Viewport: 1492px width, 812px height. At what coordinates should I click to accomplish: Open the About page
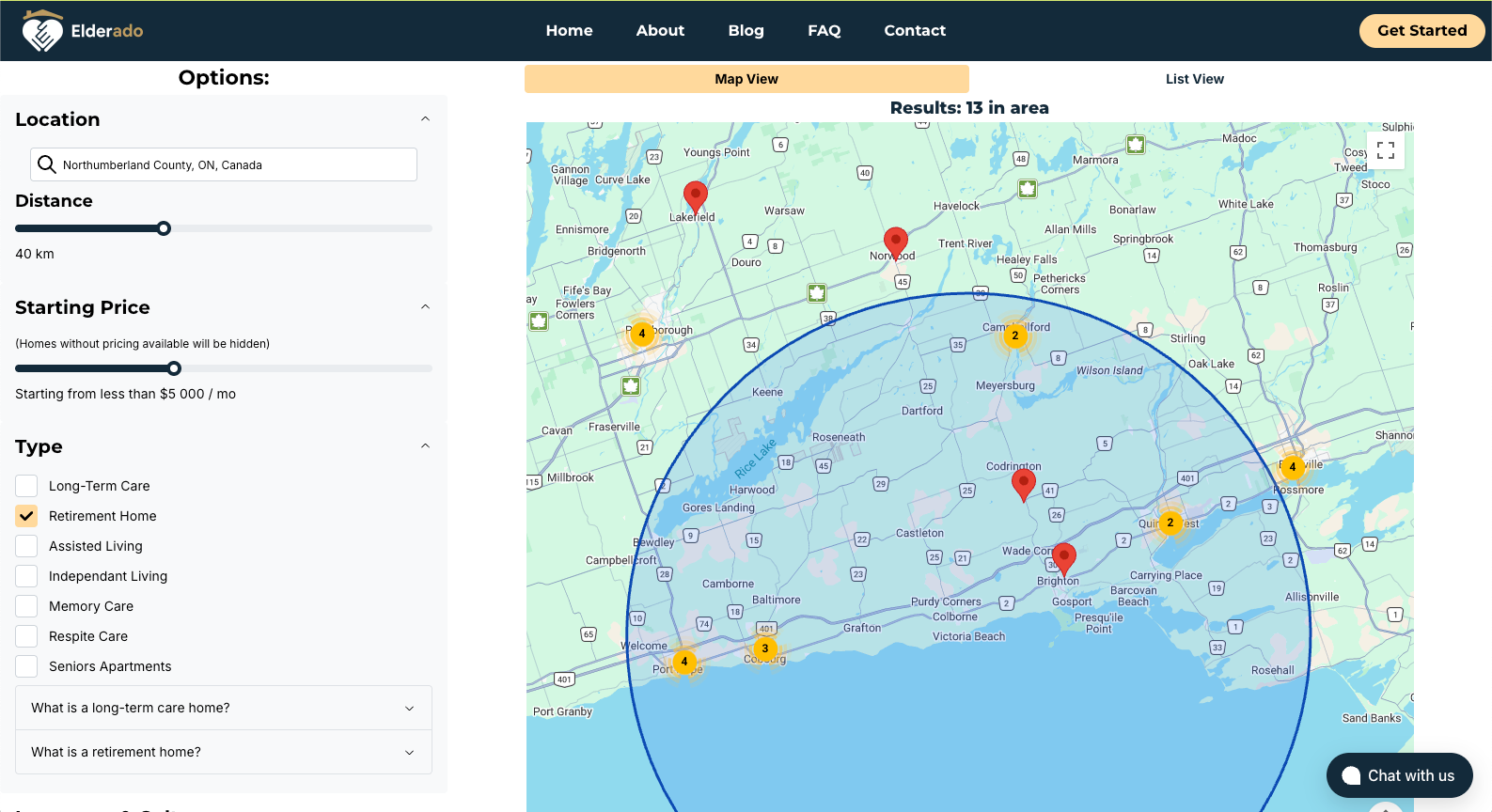660,30
